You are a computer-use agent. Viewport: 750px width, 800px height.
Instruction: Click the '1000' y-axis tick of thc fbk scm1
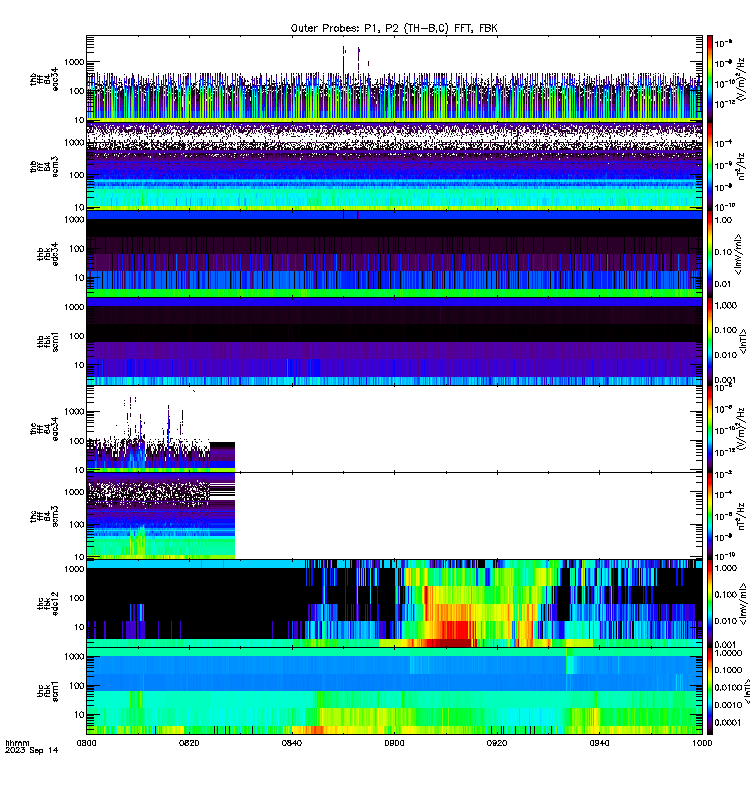click(x=74, y=657)
